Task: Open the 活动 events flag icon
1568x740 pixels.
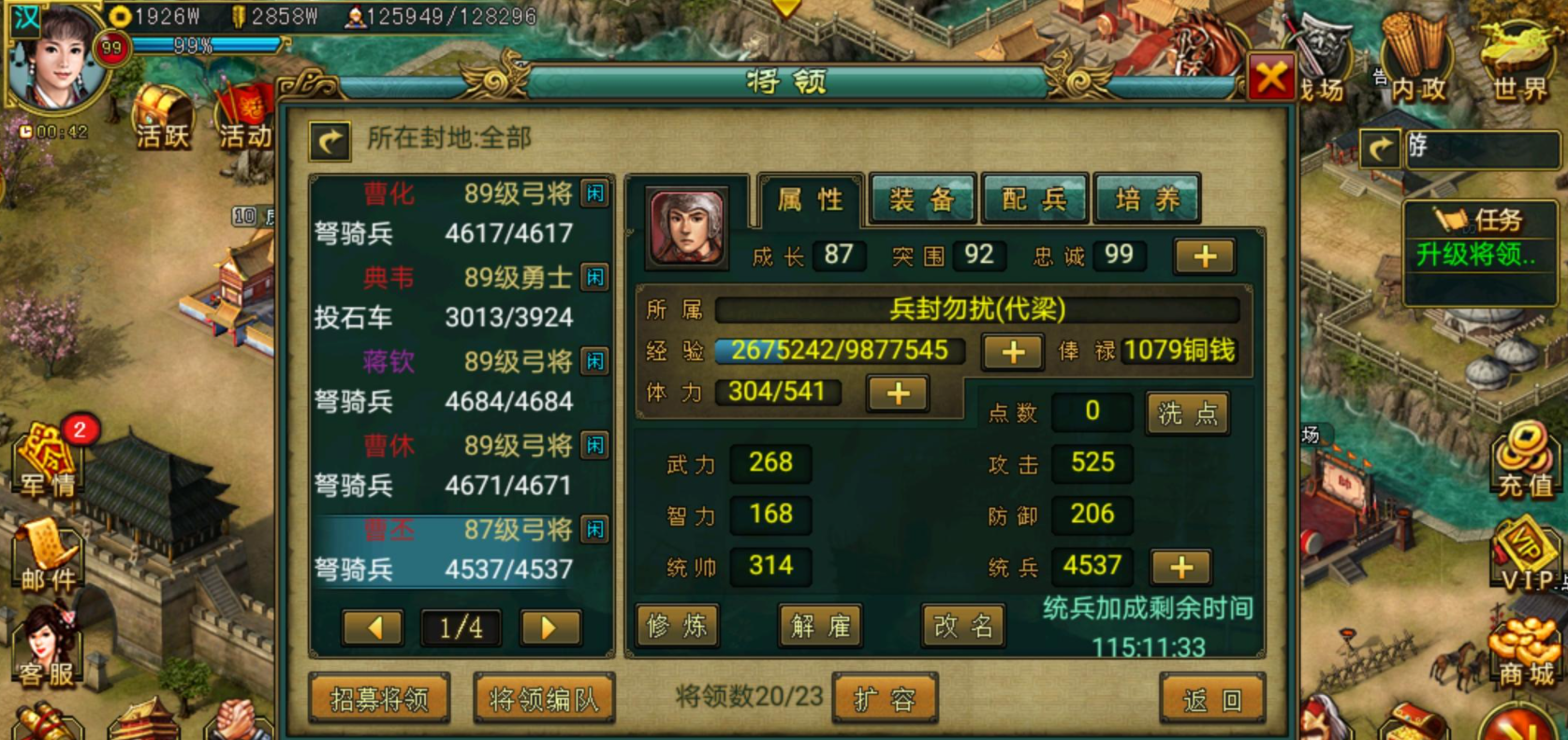Action: [244, 117]
